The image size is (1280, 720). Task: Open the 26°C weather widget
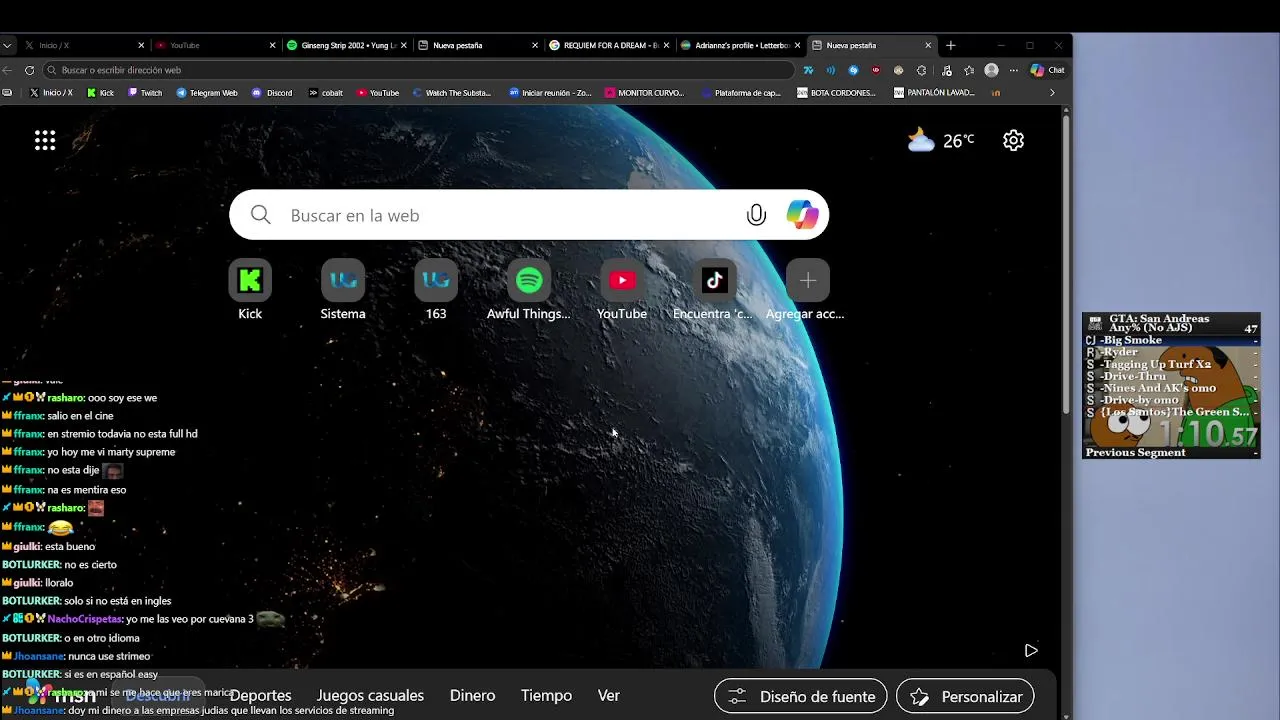coord(940,141)
